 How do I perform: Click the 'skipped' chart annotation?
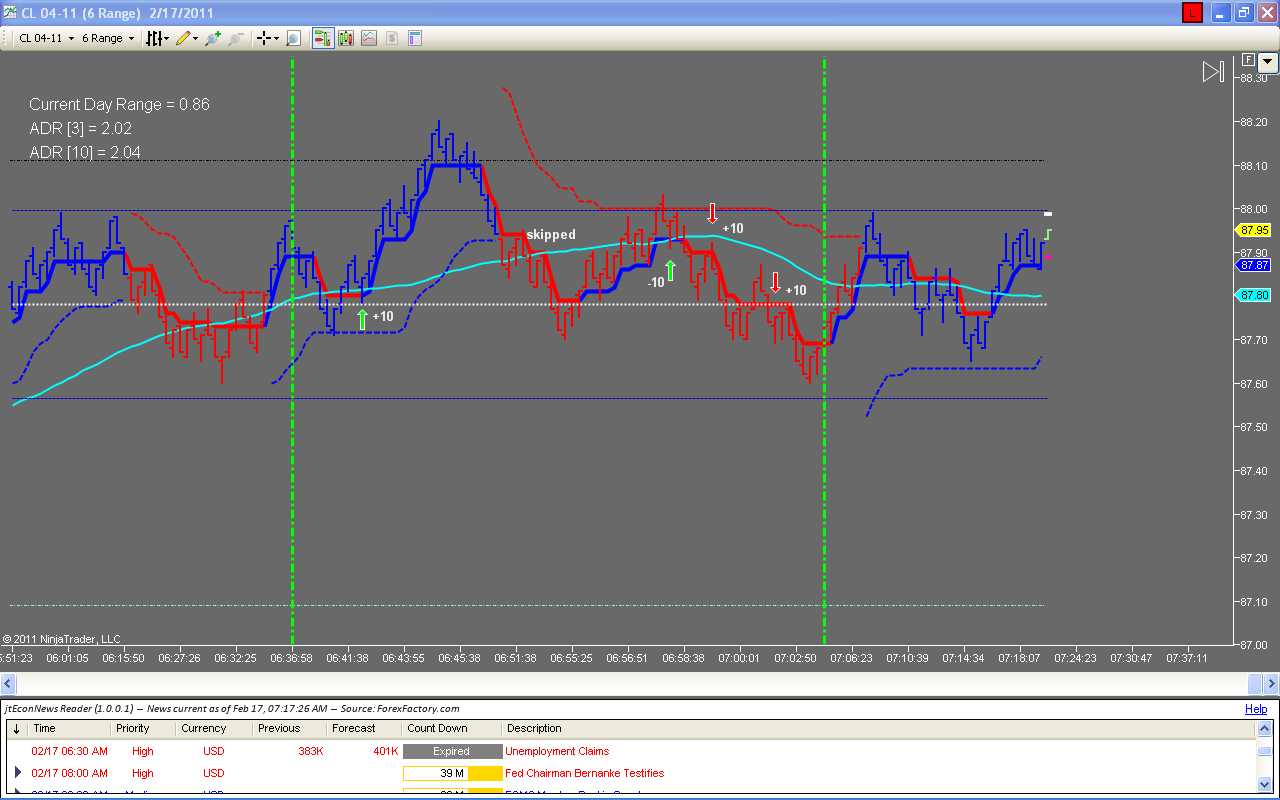[x=551, y=235]
